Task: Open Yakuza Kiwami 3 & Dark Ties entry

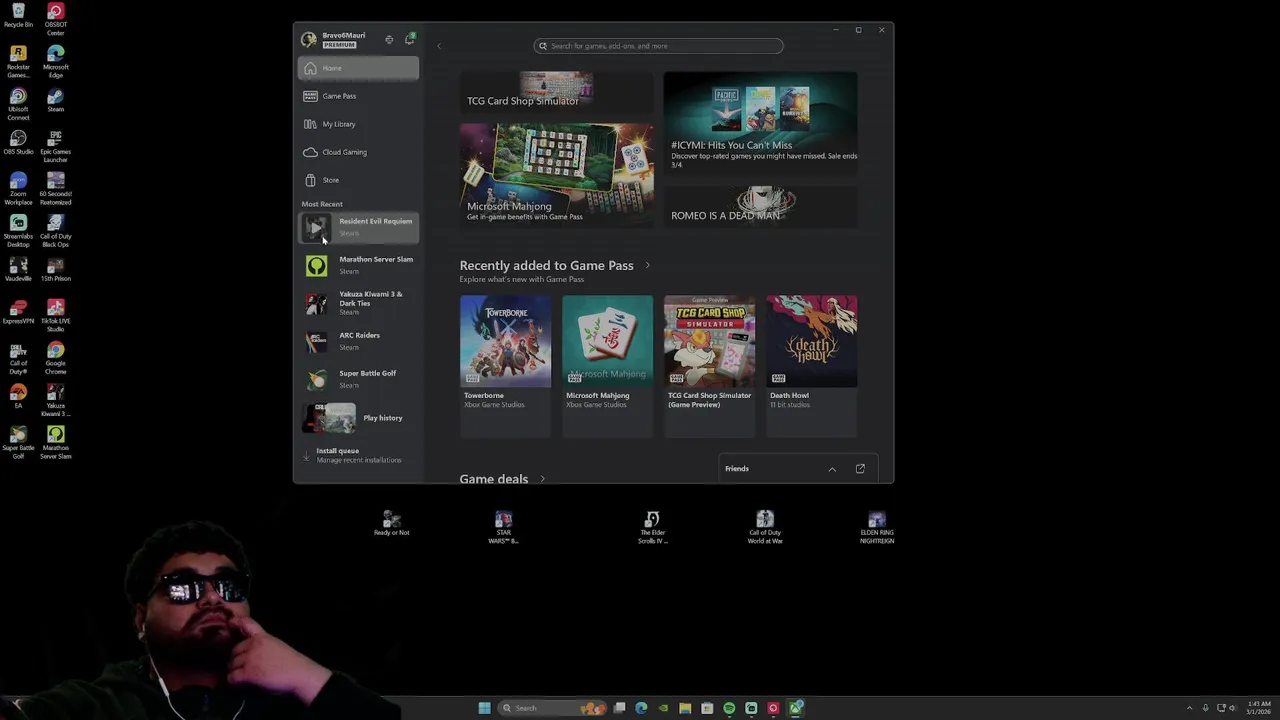Action: (358, 303)
